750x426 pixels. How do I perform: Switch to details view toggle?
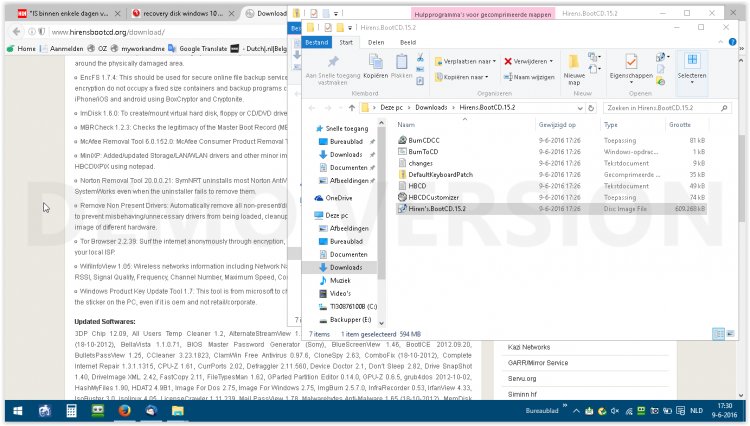719,332
